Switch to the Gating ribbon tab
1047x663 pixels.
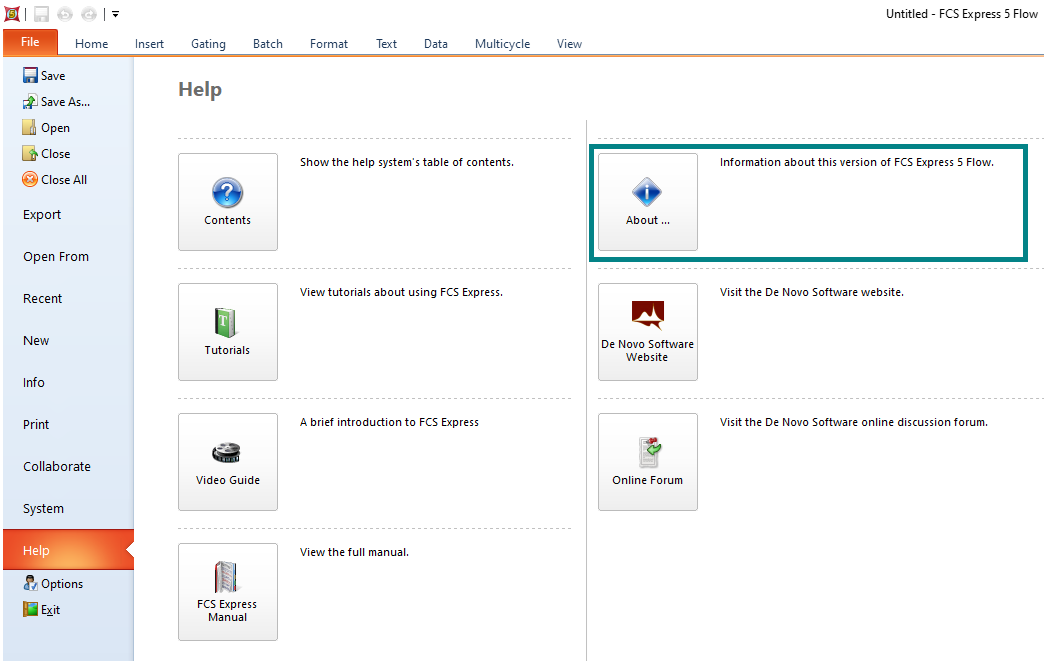pos(209,44)
